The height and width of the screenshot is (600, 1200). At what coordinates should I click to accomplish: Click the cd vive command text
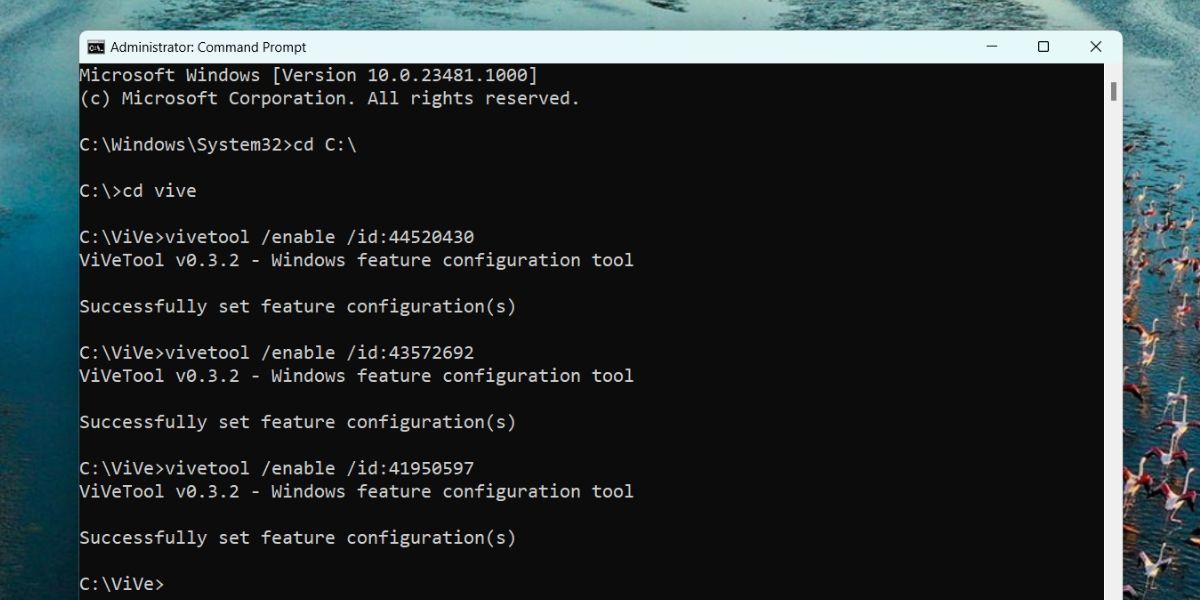(x=160, y=190)
